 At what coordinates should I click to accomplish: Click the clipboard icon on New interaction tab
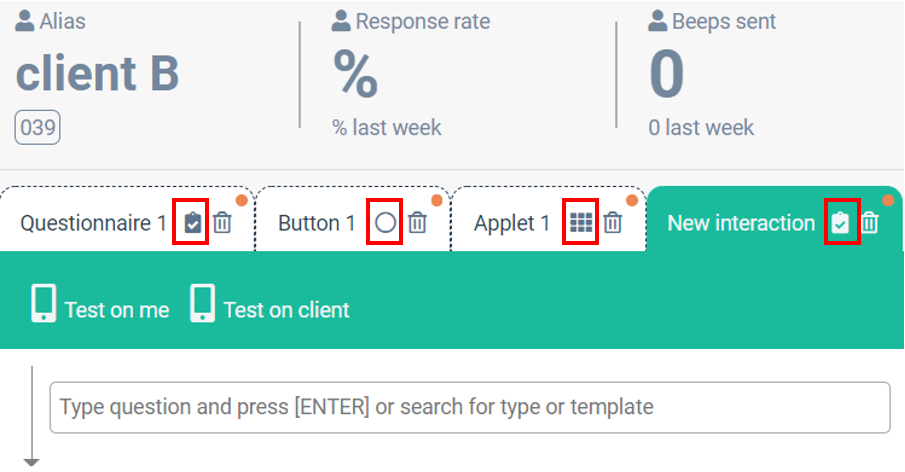(841, 223)
